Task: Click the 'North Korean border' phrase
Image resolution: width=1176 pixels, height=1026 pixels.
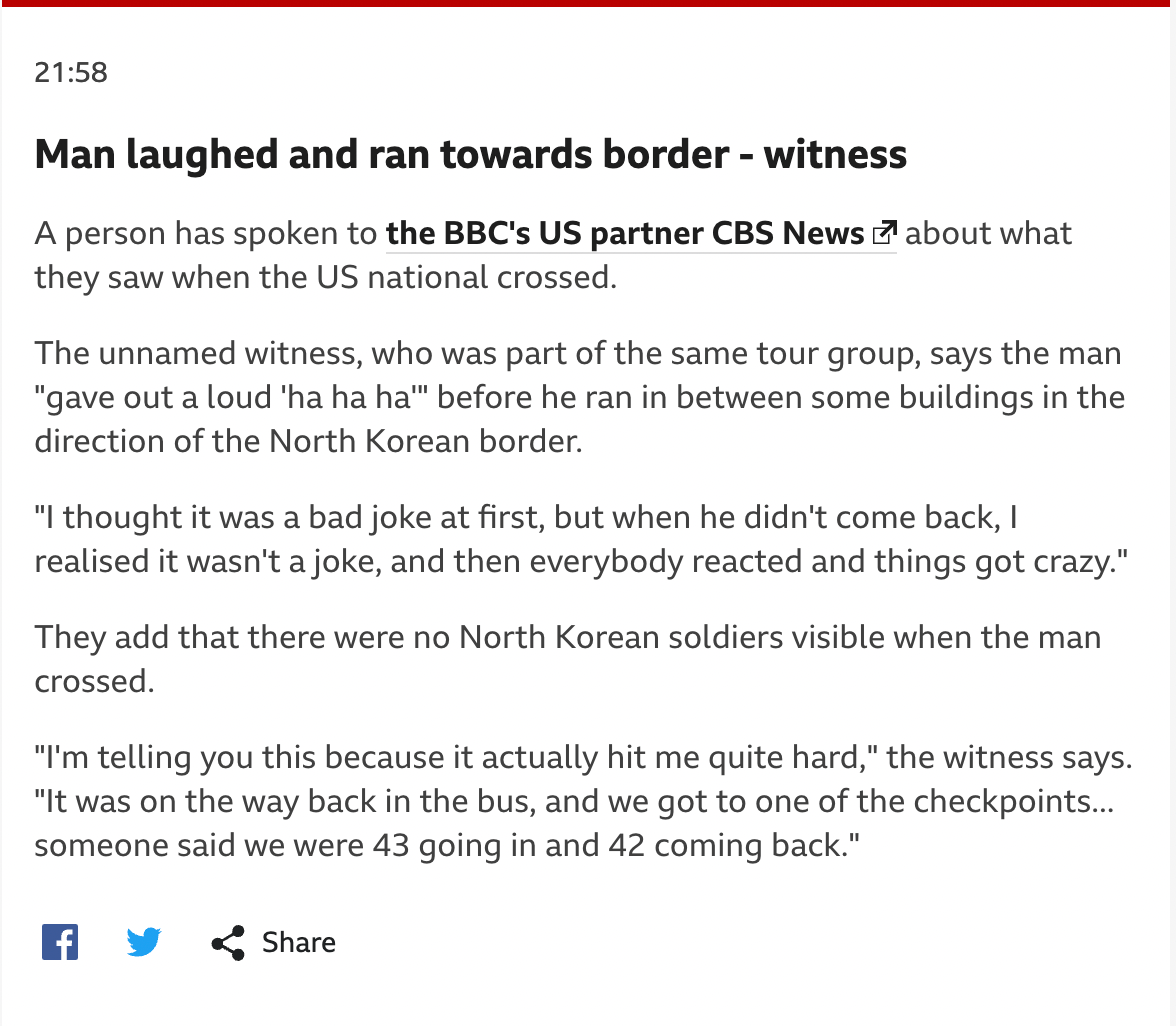Action: point(425,442)
